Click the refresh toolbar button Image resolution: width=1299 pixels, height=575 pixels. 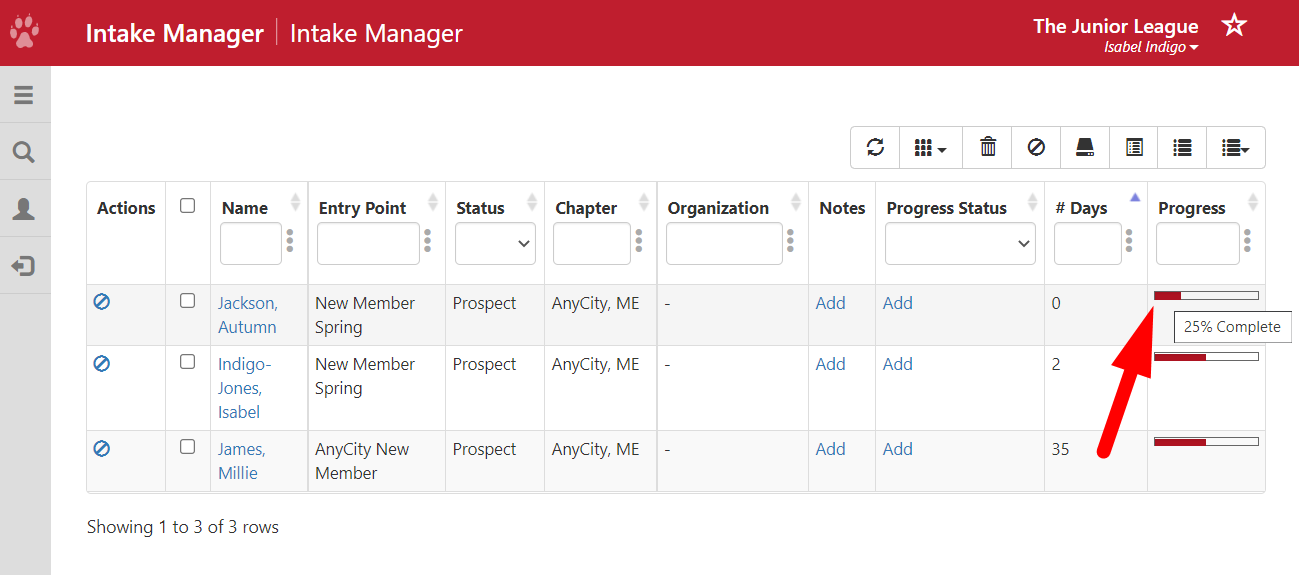[875, 147]
